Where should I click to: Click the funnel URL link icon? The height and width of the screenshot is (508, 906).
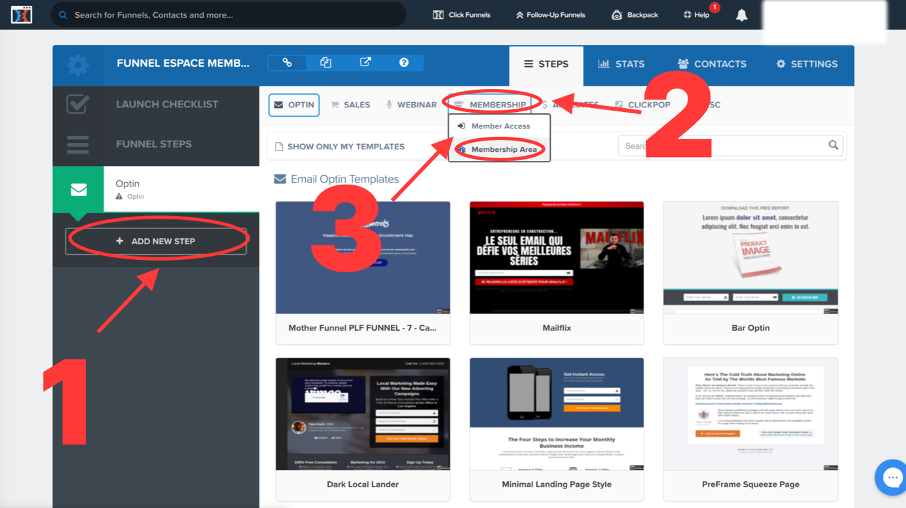tap(287, 62)
